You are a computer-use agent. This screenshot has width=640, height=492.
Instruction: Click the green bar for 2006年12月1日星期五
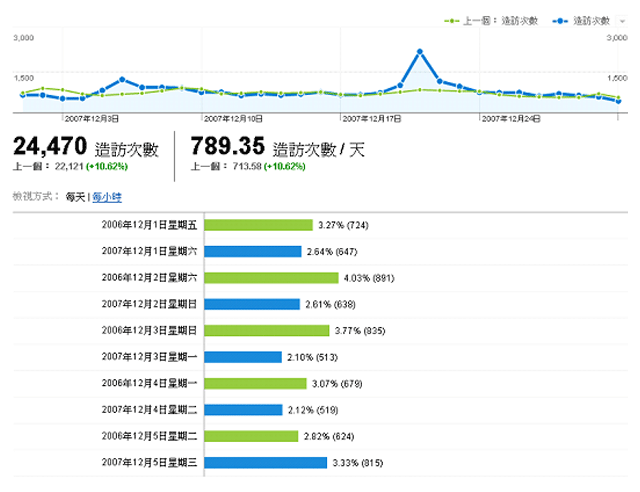point(258,225)
